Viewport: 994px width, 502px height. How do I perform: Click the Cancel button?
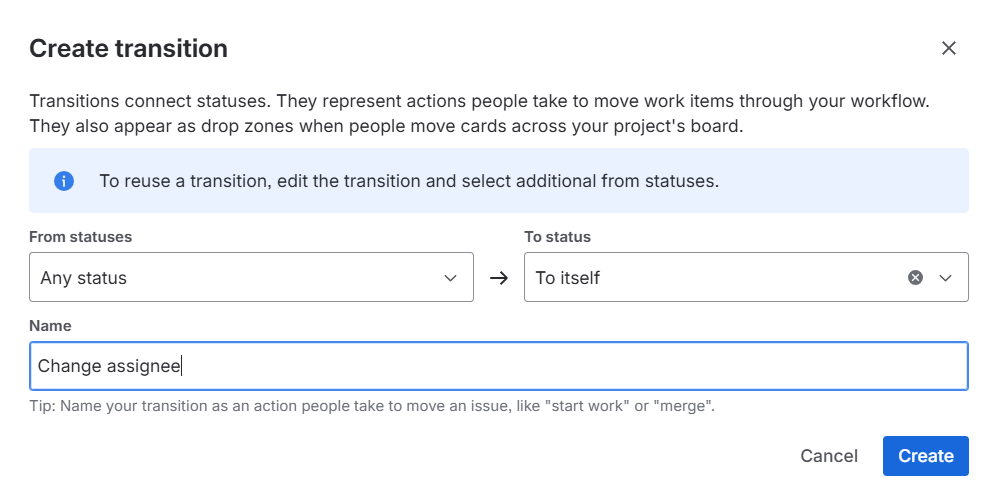click(x=829, y=456)
